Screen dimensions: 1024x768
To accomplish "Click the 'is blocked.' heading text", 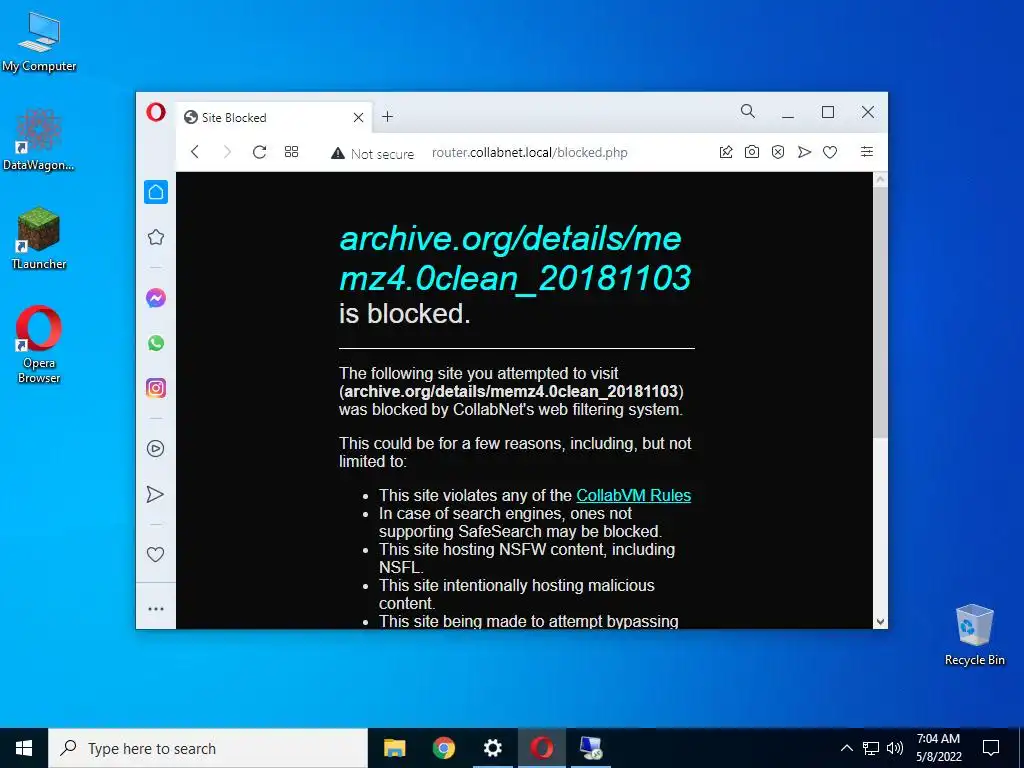I will (405, 314).
